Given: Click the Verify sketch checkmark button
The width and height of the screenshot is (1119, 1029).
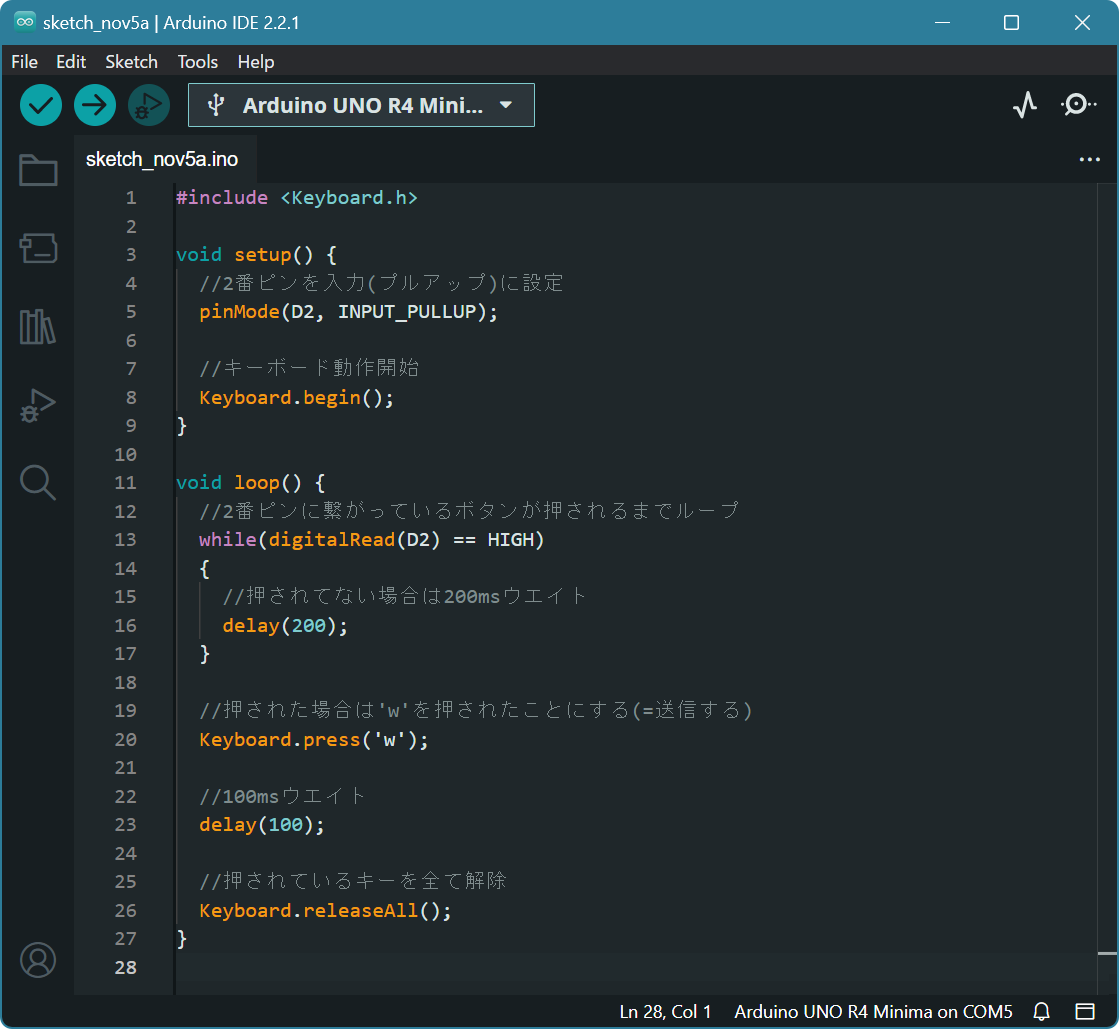Looking at the screenshot, I should click(41, 105).
